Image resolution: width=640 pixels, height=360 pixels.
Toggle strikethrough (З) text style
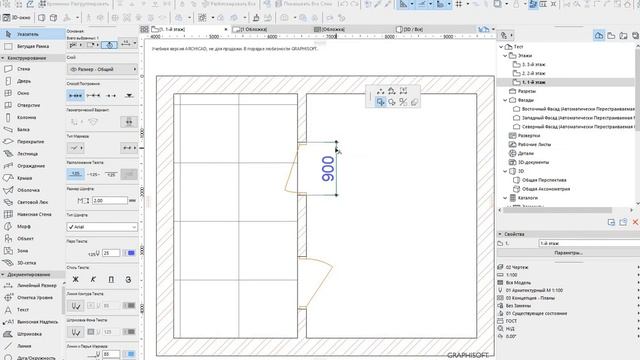(128, 280)
